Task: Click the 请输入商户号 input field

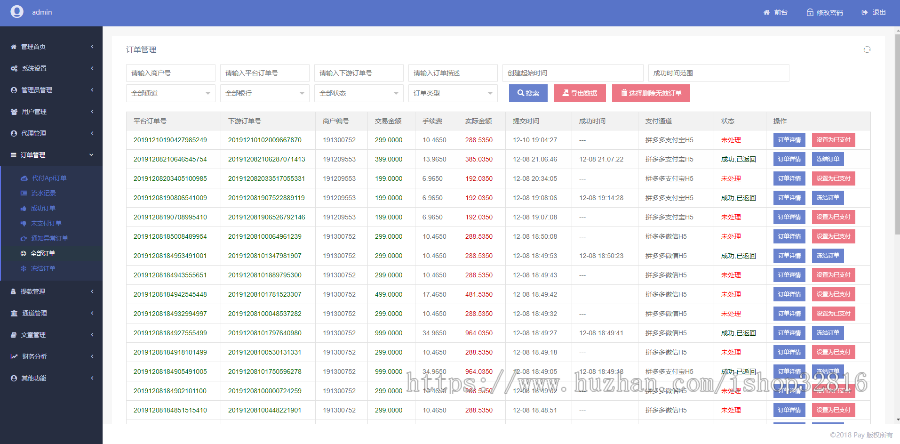Action: [171, 73]
